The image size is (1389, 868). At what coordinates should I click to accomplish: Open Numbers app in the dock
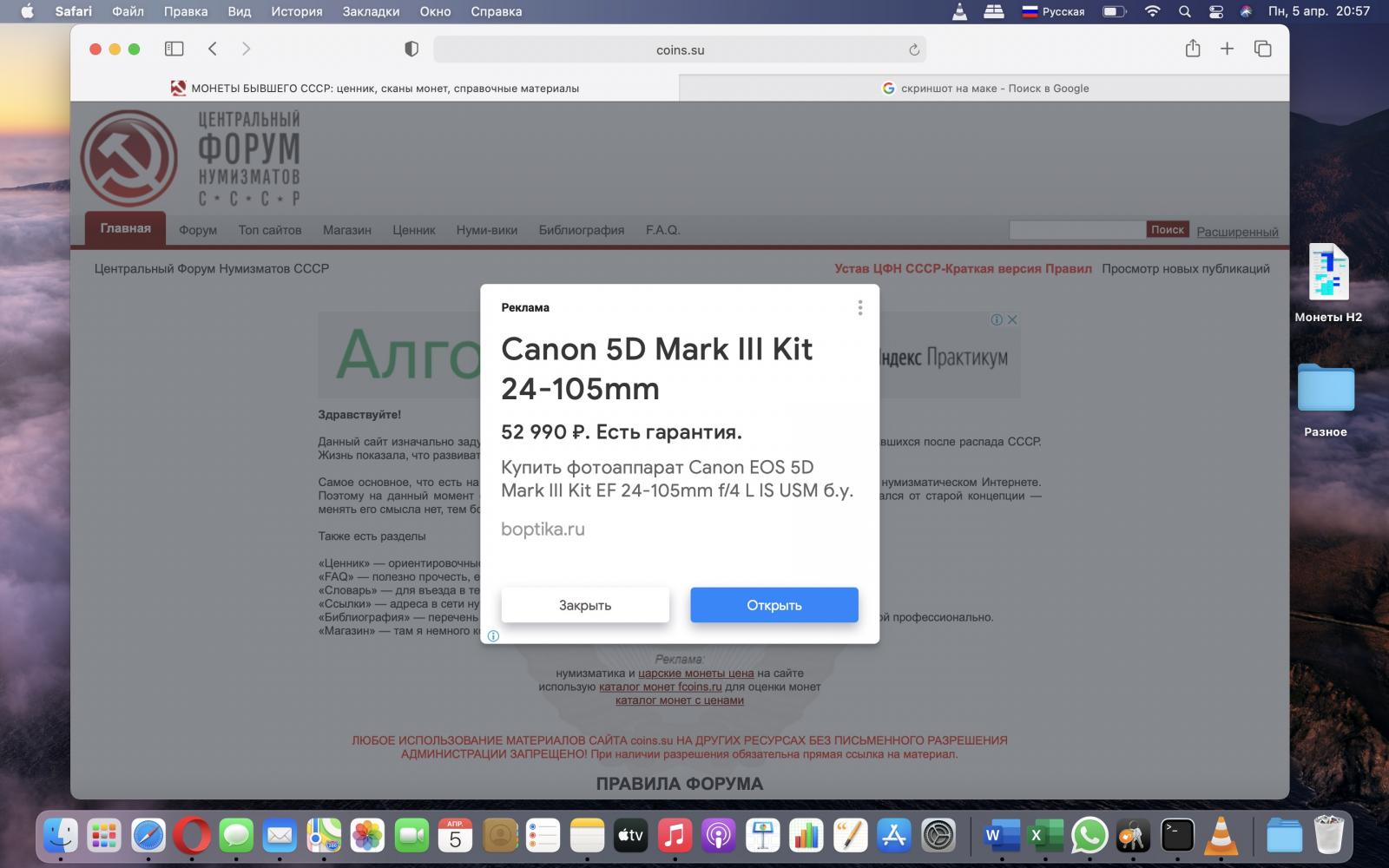point(806,836)
